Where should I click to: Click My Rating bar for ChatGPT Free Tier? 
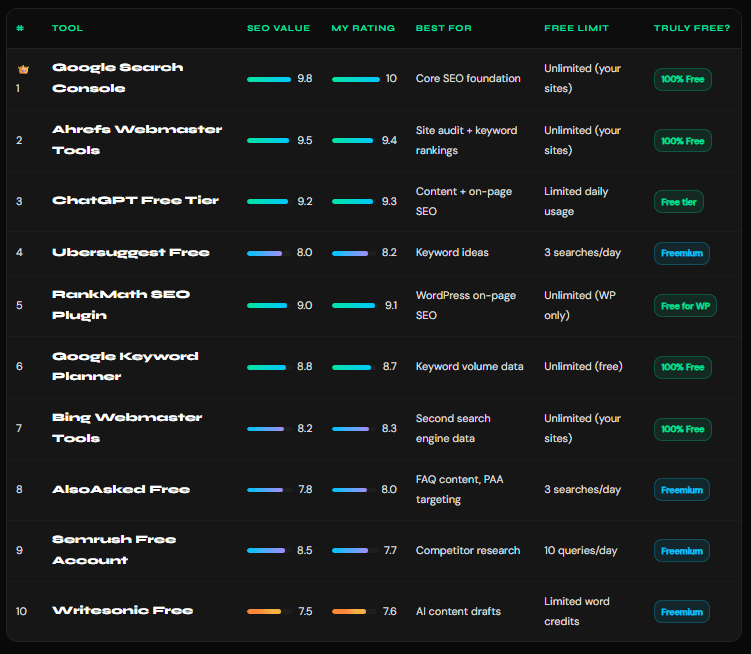pos(352,201)
